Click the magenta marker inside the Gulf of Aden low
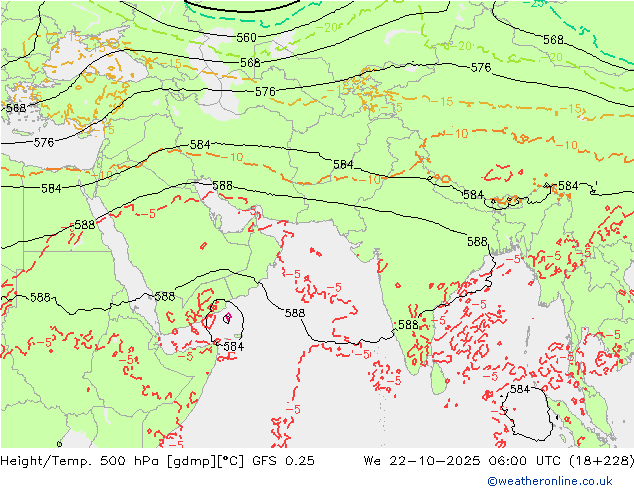 (x=228, y=318)
